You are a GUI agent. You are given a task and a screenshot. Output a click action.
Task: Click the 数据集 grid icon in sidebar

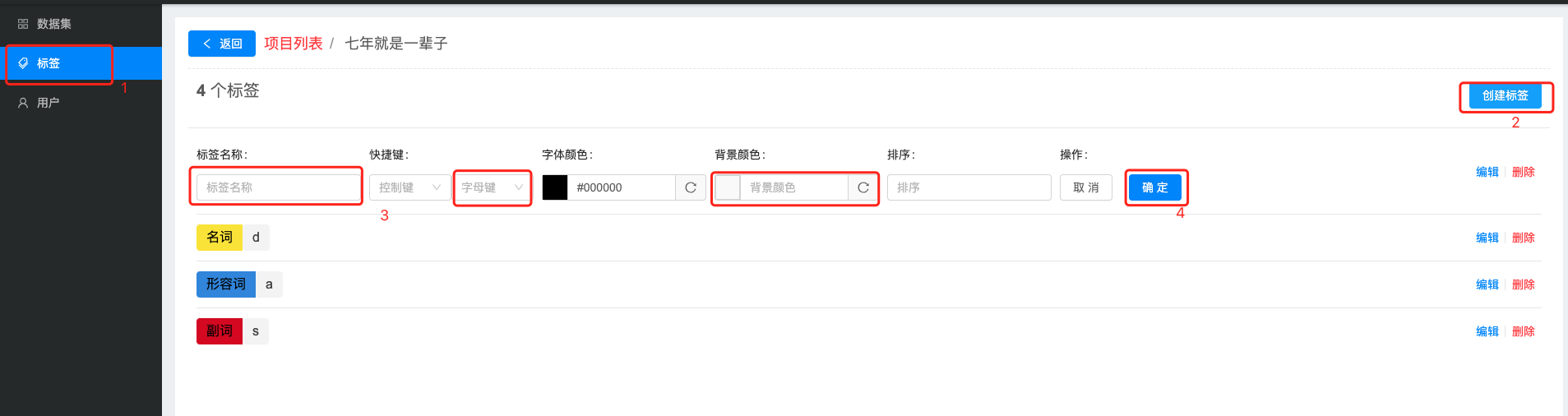tap(23, 24)
